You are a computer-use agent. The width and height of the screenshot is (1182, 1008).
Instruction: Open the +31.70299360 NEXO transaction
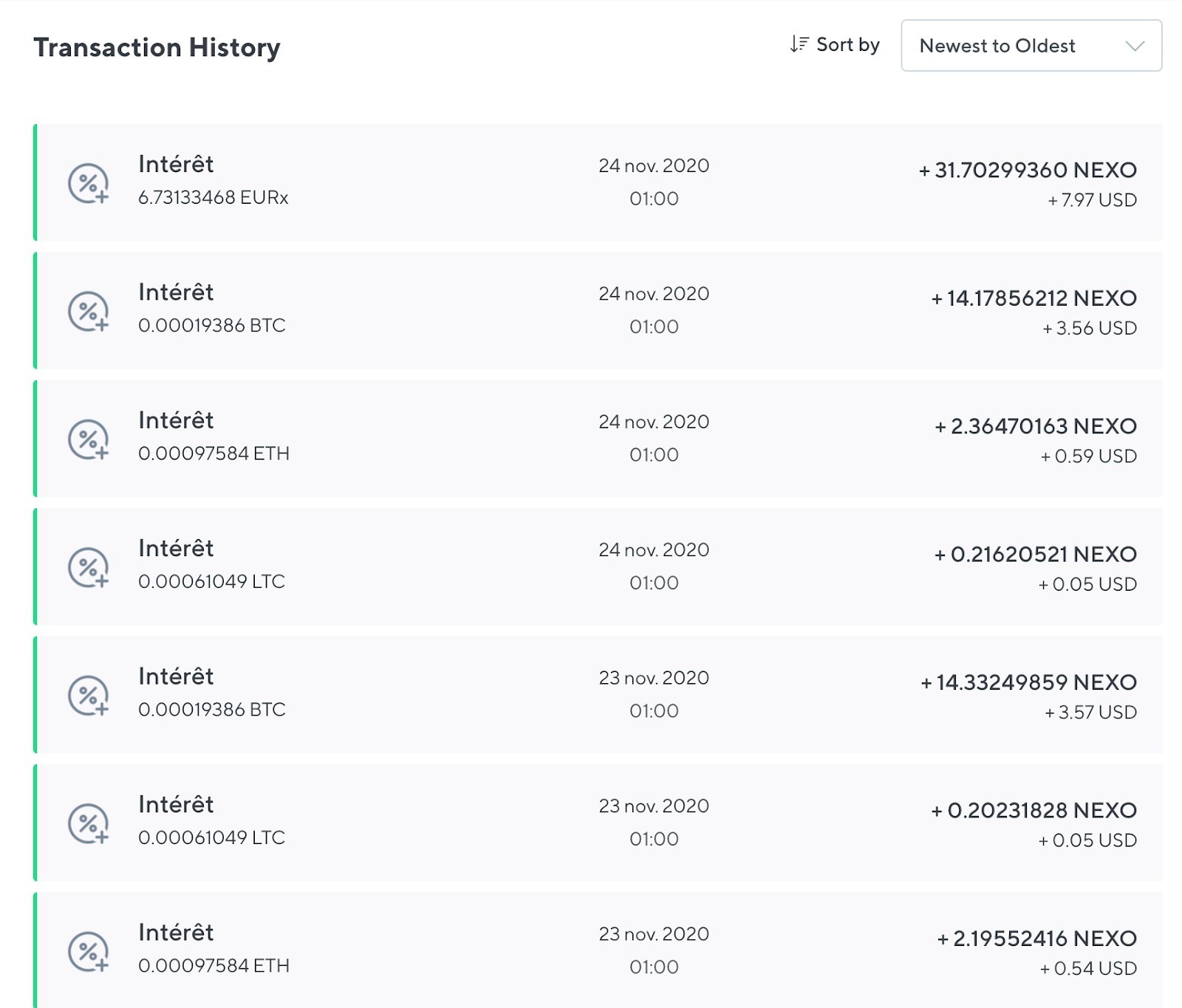coord(598,182)
